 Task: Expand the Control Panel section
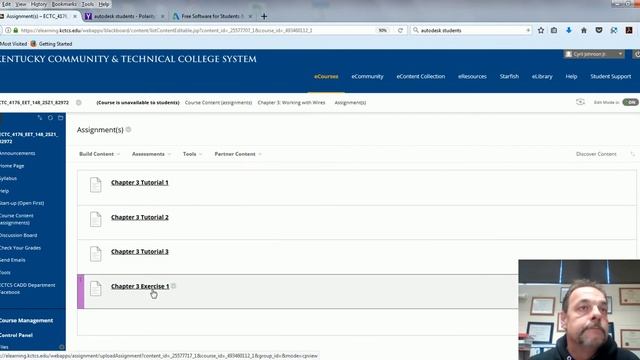pyautogui.click(x=16, y=335)
